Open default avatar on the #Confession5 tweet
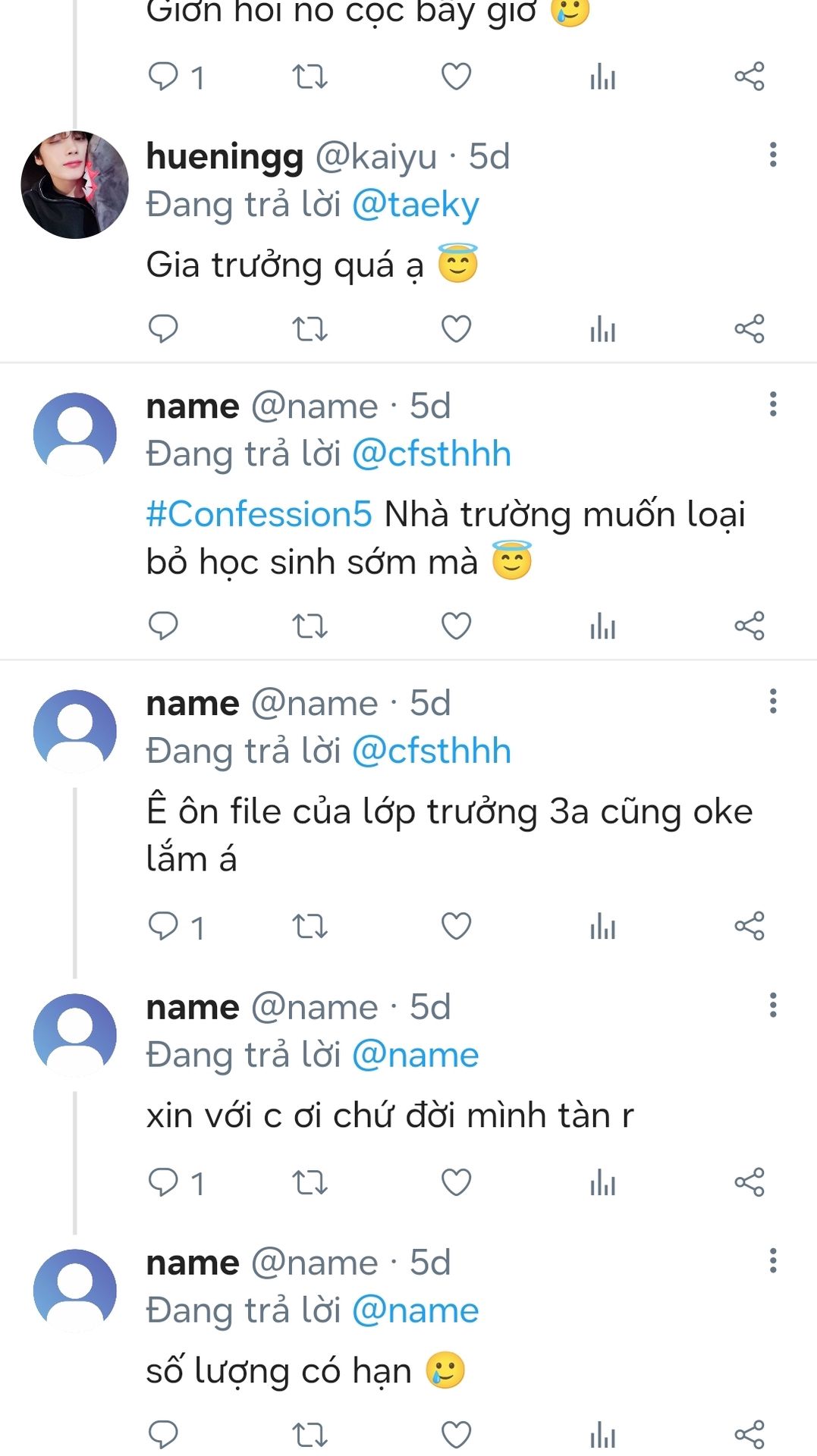This screenshot has width=817, height=1456. pyautogui.click(x=74, y=434)
